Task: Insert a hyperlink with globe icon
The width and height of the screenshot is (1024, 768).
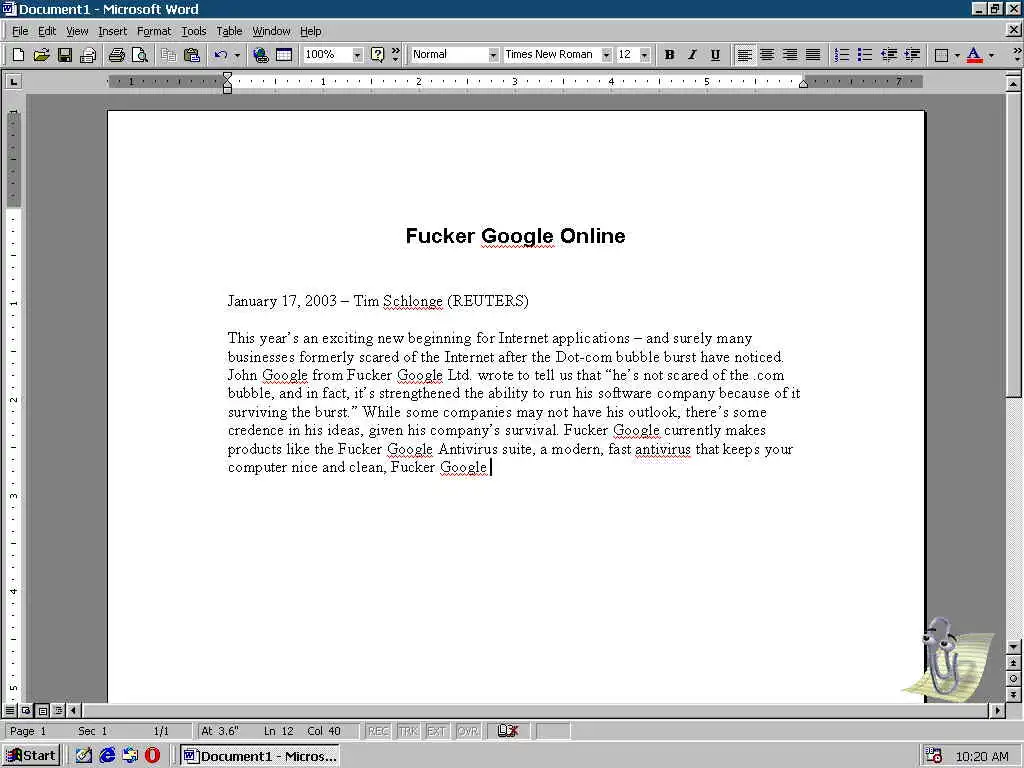Action: [261, 55]
